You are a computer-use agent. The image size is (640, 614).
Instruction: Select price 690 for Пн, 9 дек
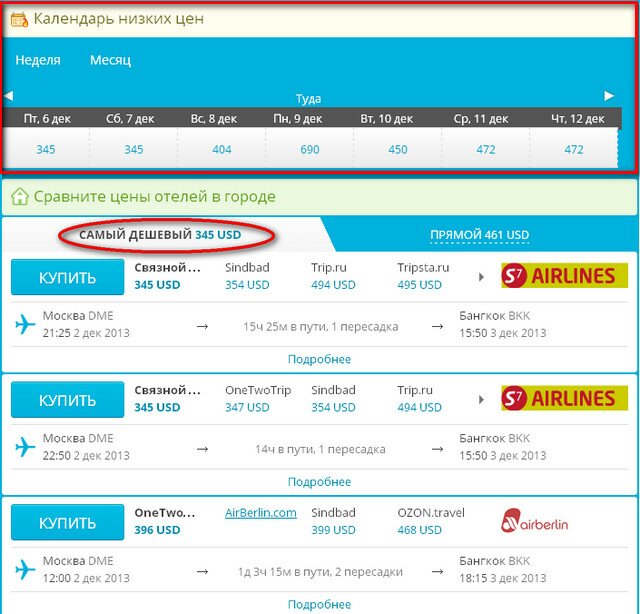point(310,149)
